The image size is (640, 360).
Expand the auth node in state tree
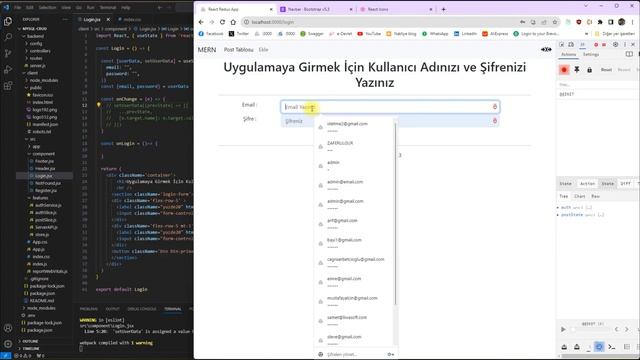pyautogui.click(x=558, y=208)
